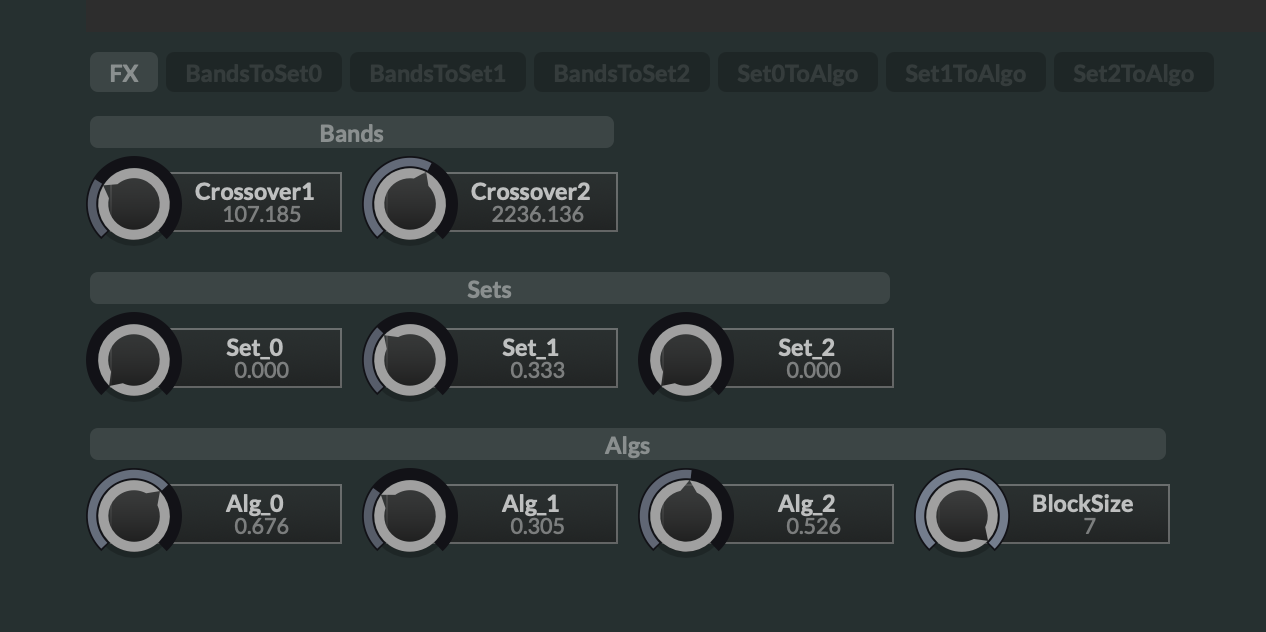Click the BlockSize value field showing 7
The height and width of the screenshot is (632, 1266).
tap(1089, 527)
